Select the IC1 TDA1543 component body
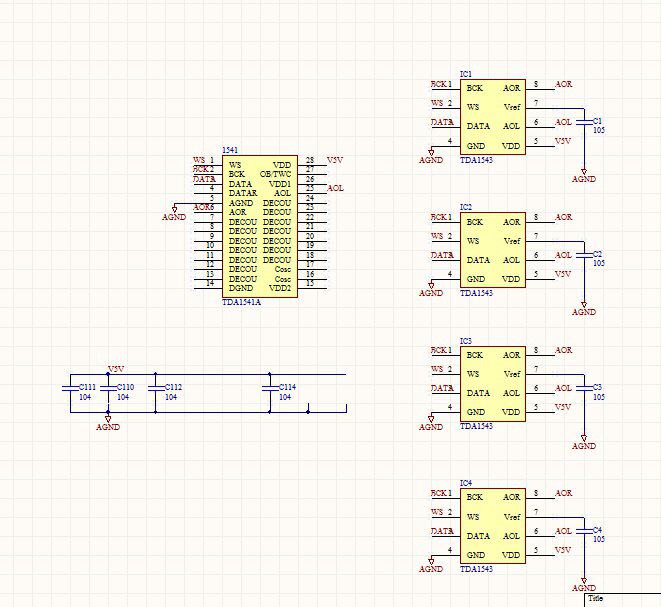Screen dimensions: 661x607 (x=493, y=117)
